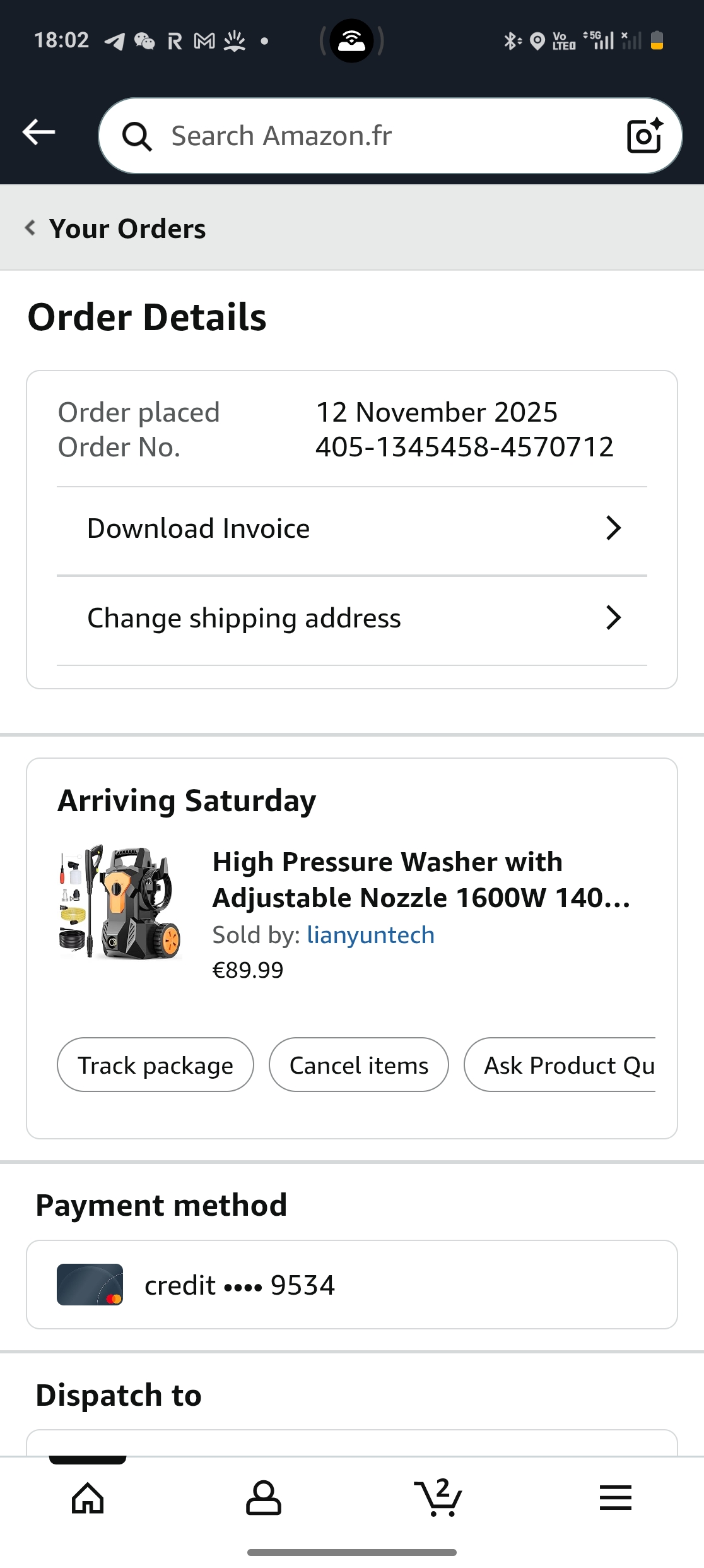
Task: Go back via Your Orders chevron
Action: (30, 228)
